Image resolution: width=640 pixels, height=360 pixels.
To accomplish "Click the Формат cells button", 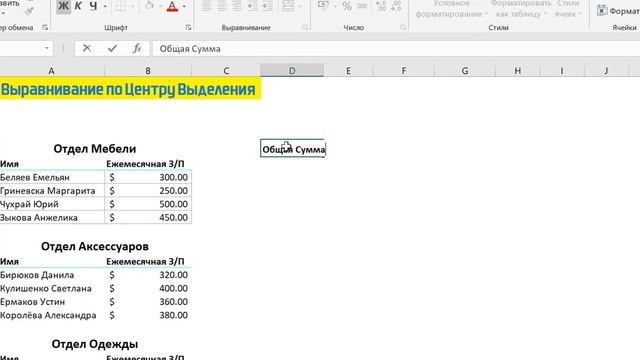I will click(x=618, y=11).
